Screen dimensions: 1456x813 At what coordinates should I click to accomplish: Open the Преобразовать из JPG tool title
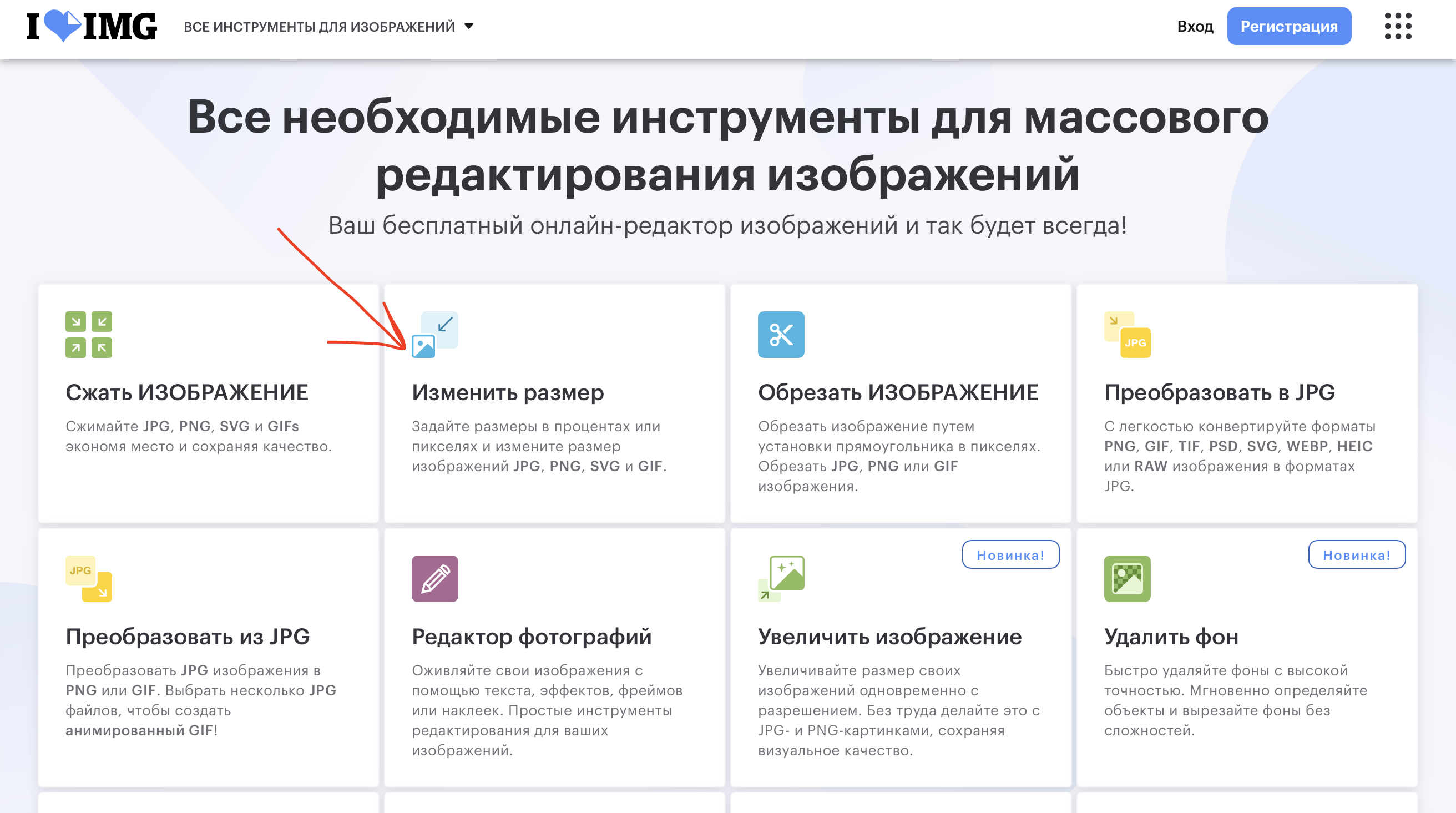(x=188, y=637)
